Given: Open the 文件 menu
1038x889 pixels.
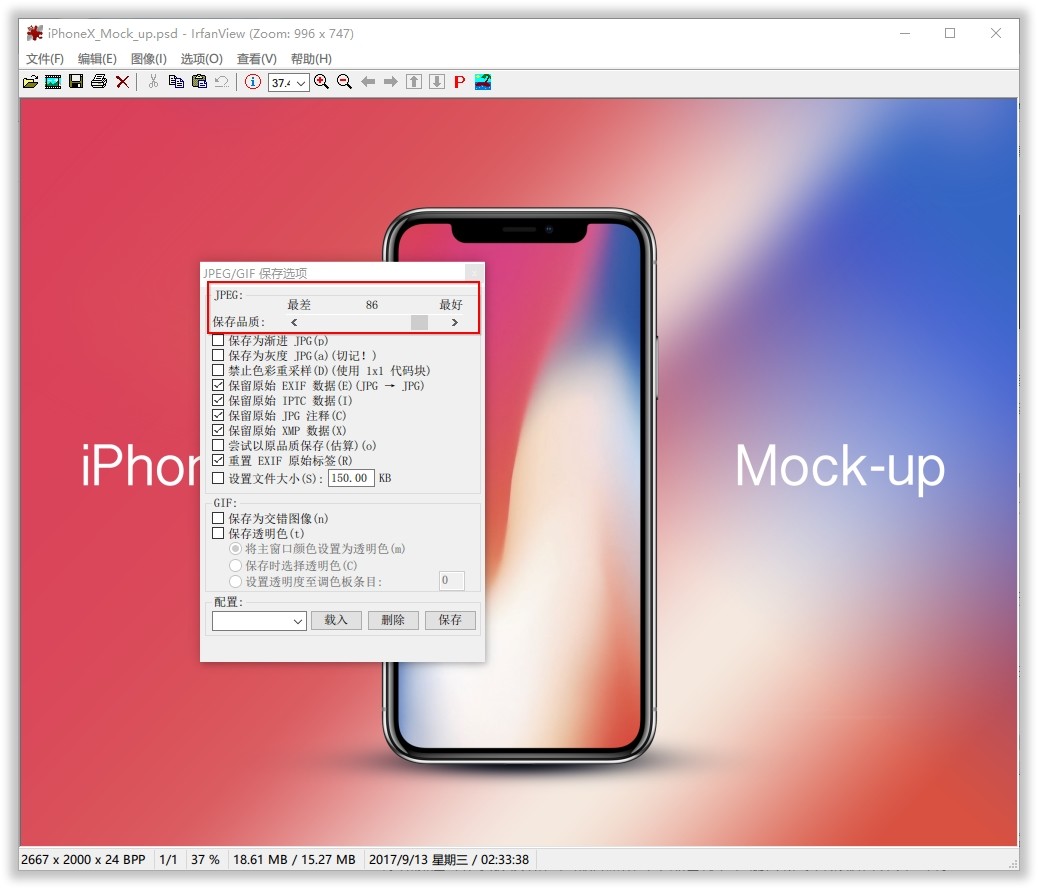Looking at the screenshot, I should click(x=44, y=59).
